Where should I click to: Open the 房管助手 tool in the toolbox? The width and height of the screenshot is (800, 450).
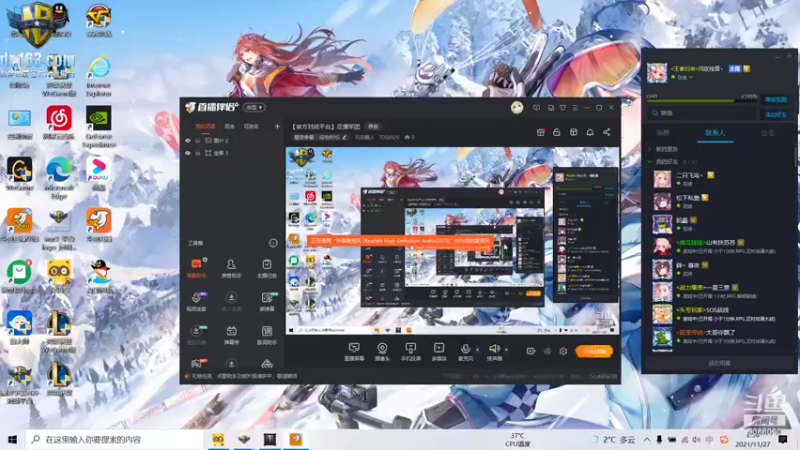231,268
